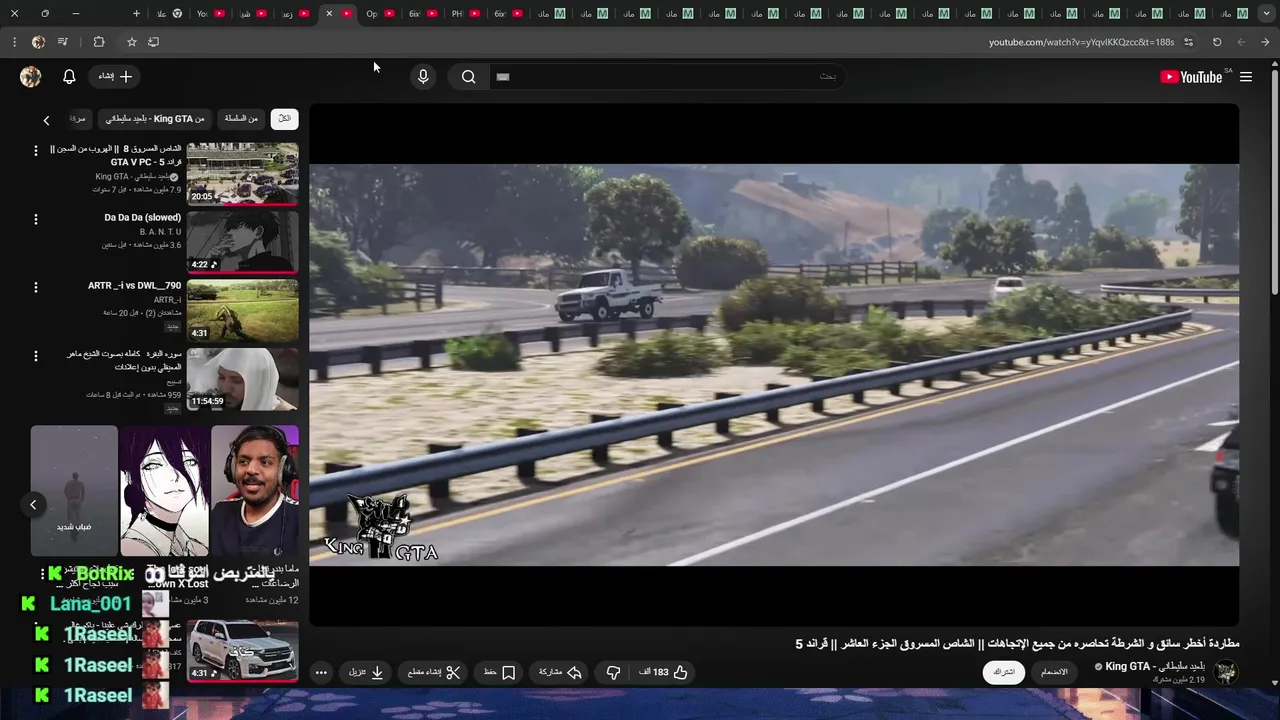This screenshot has height=720, width=1280.
Task: Open Da Da Da (slowed) thumbnail
Action: point(243,241)
